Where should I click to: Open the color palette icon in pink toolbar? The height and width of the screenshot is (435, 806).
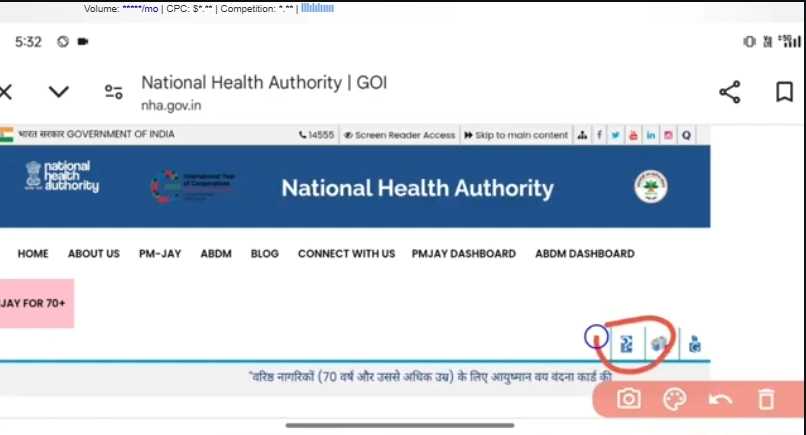674,399
